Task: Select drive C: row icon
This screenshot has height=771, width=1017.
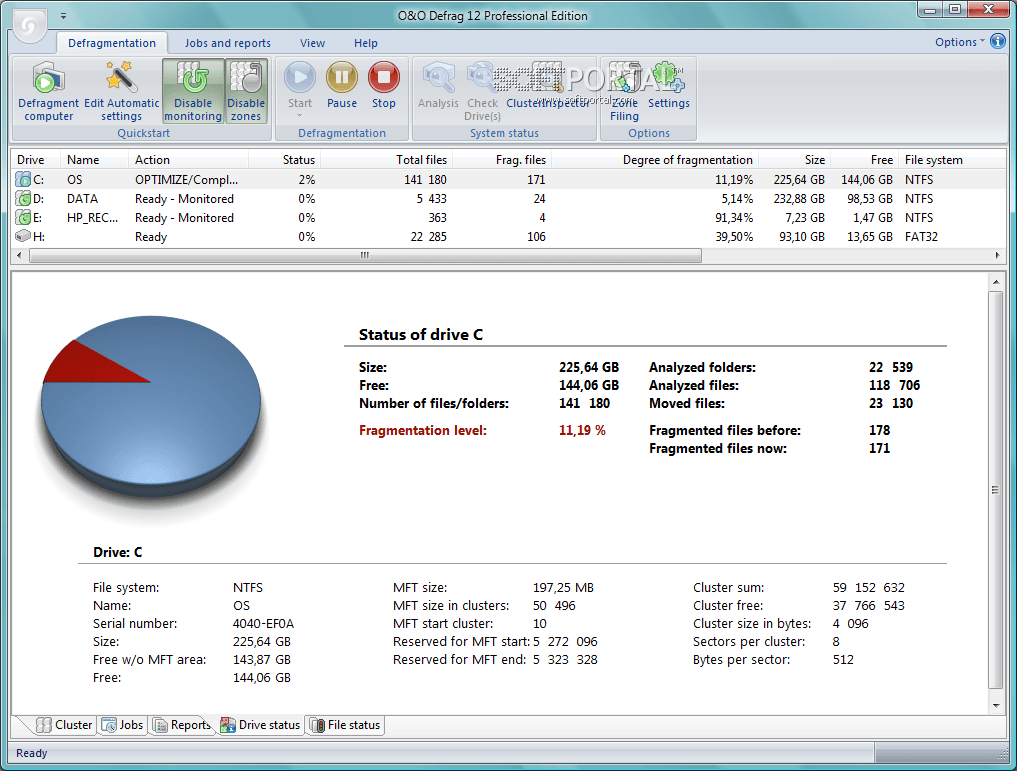Action: pyautogui.click(x=23, y=180)
